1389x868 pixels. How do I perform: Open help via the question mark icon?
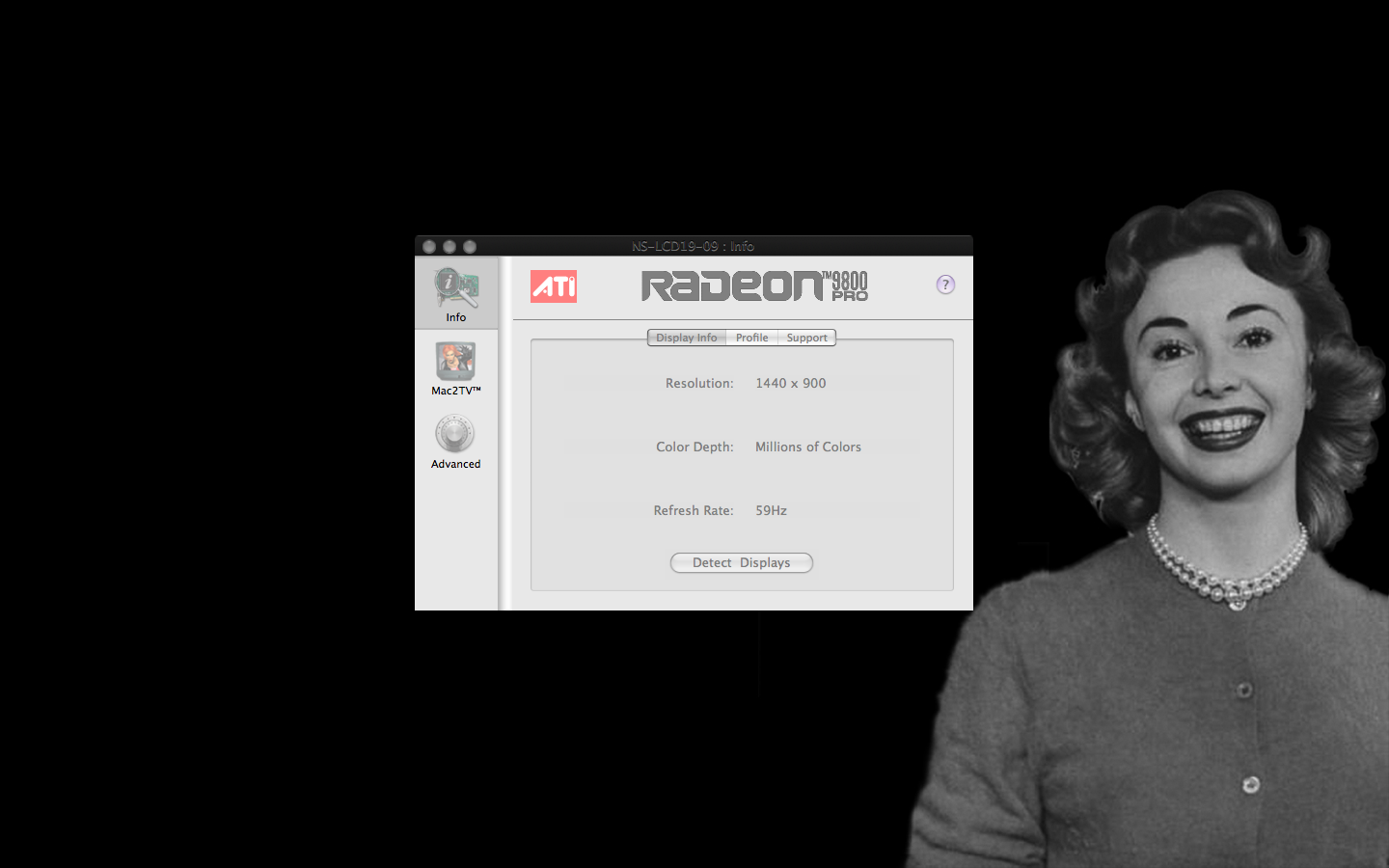pos(945,285)
